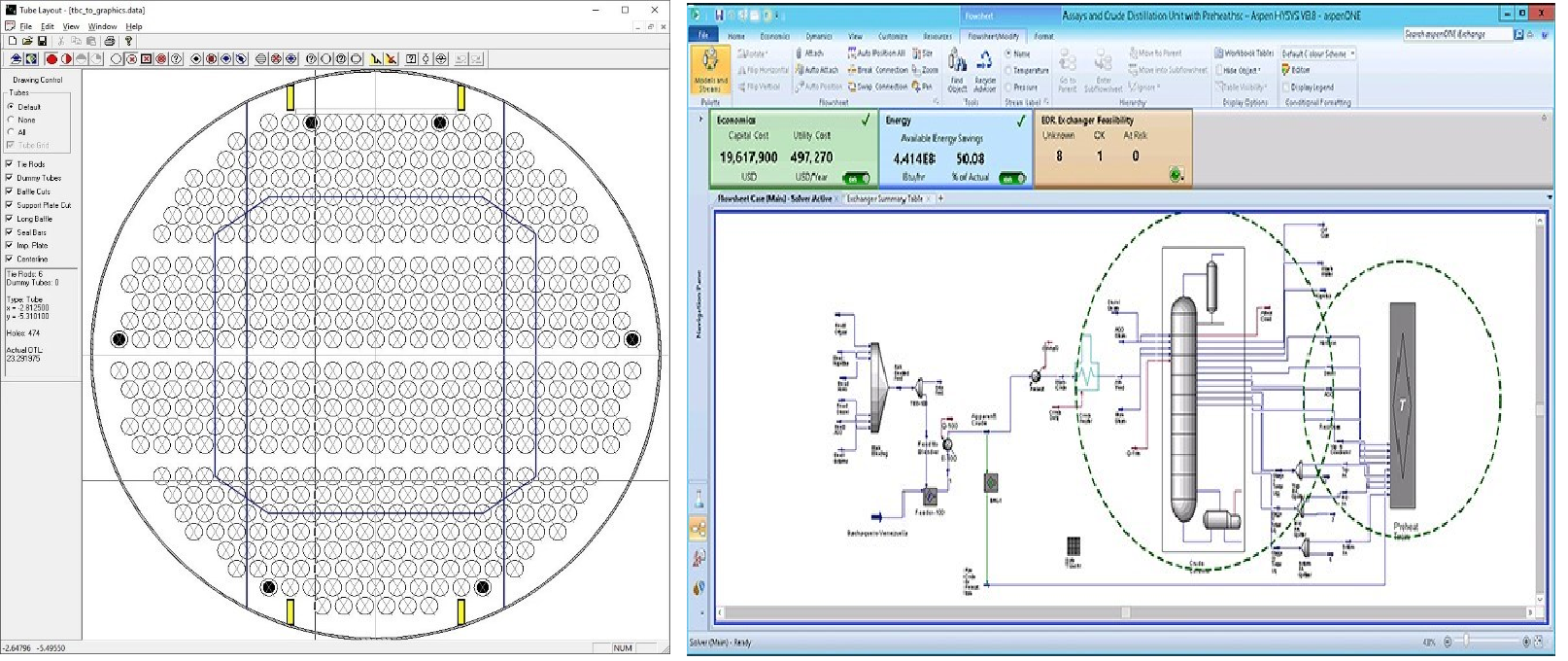This screenshot has width=1568, height=661.
Task: Click Auto Position All in ribbon
Action: coord(876,53)
